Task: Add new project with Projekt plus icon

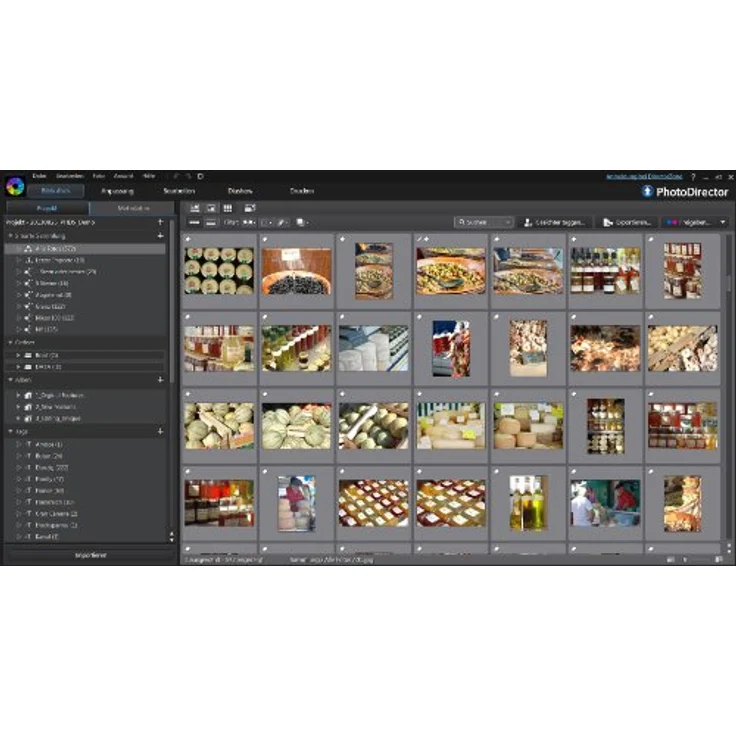Action: click(161, 222)
